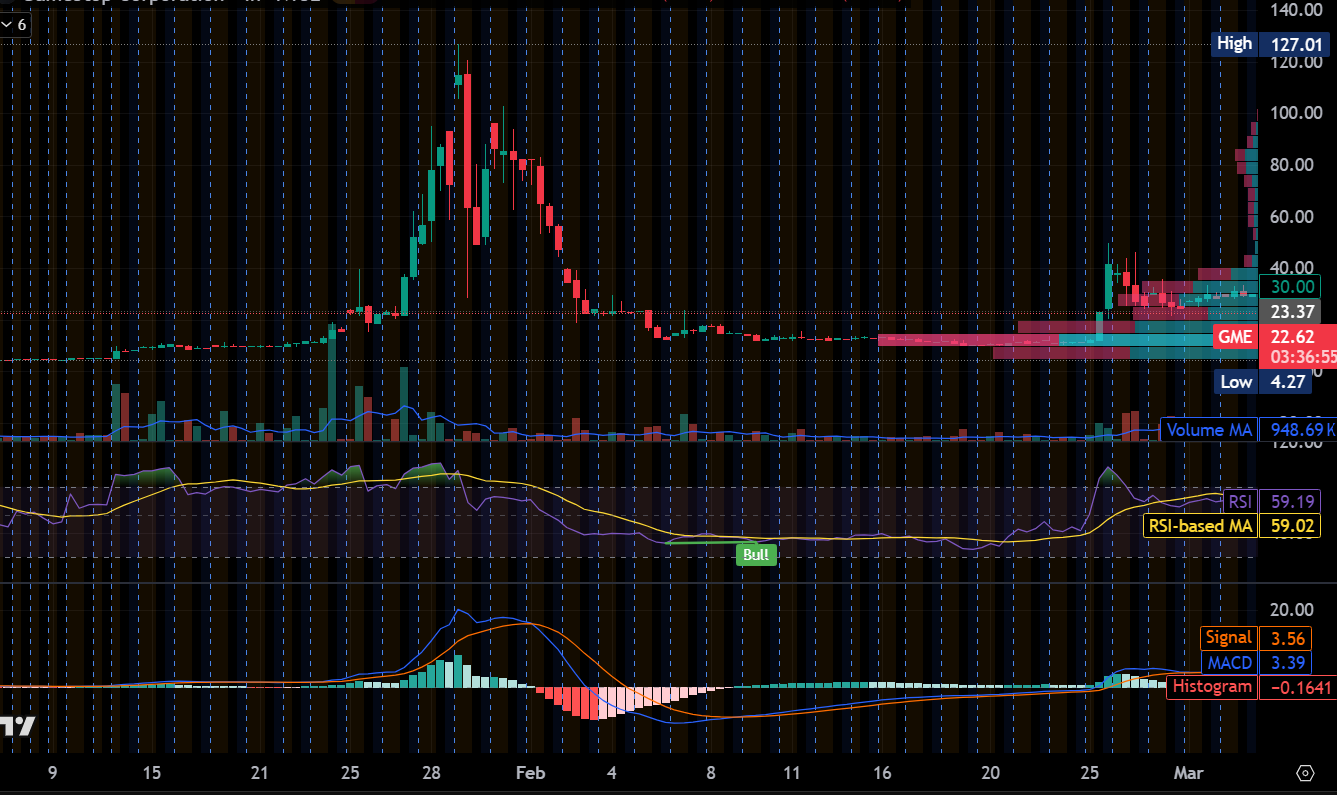Click the Histogram -0.1641 label
1337x795 pixels.
point(1252,687)
